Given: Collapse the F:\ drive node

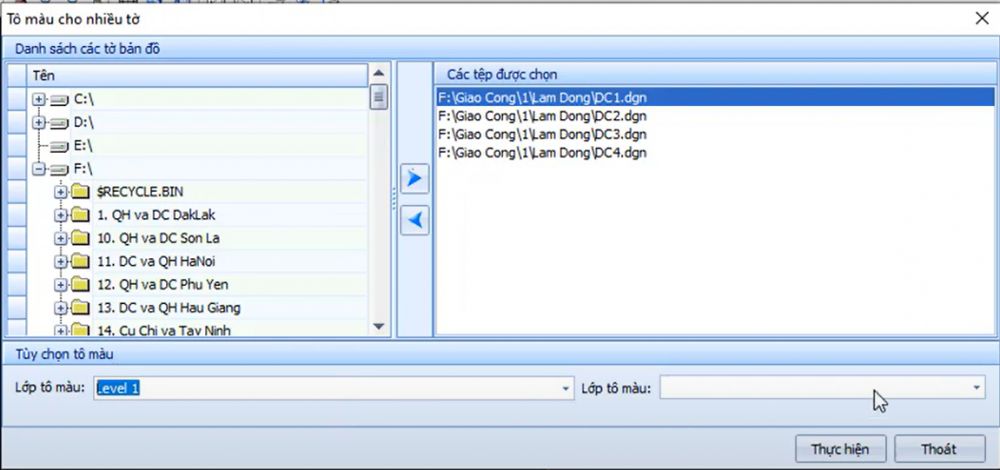Looking at the screenshot, I should point(40,169).
